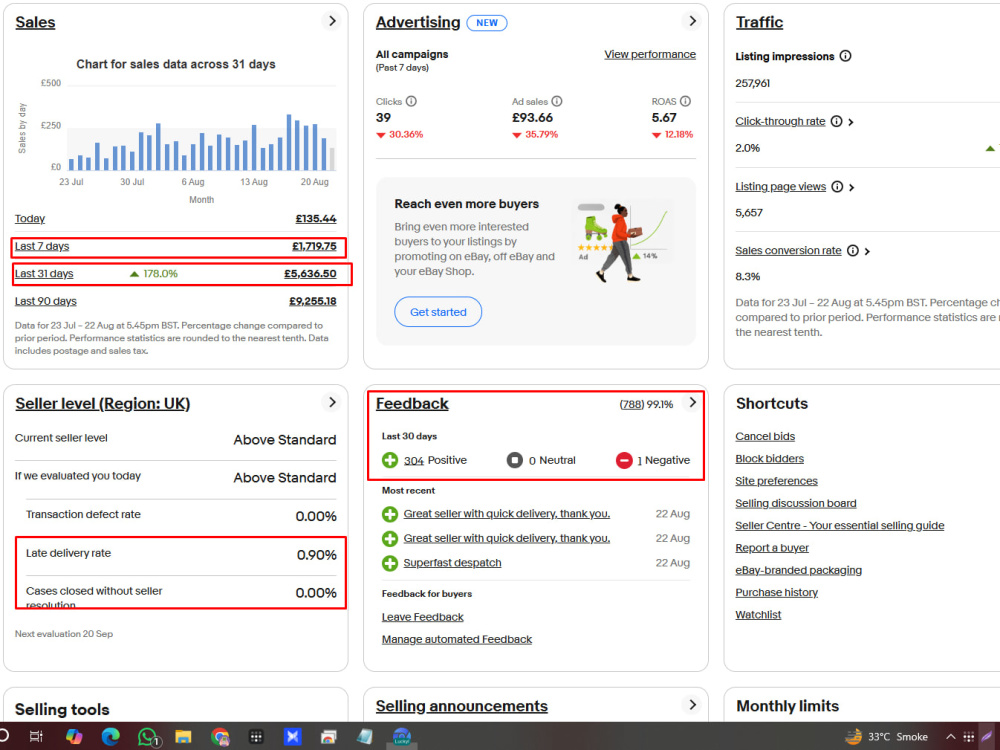The height and width of the screenshot is (750, 1000).
Task: Click grey Neutral feedback icon
Action: (x=515, y=460)
